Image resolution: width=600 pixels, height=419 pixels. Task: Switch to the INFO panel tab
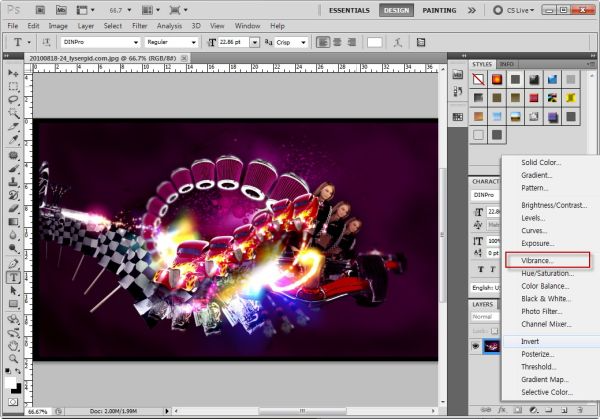point(507,64)
